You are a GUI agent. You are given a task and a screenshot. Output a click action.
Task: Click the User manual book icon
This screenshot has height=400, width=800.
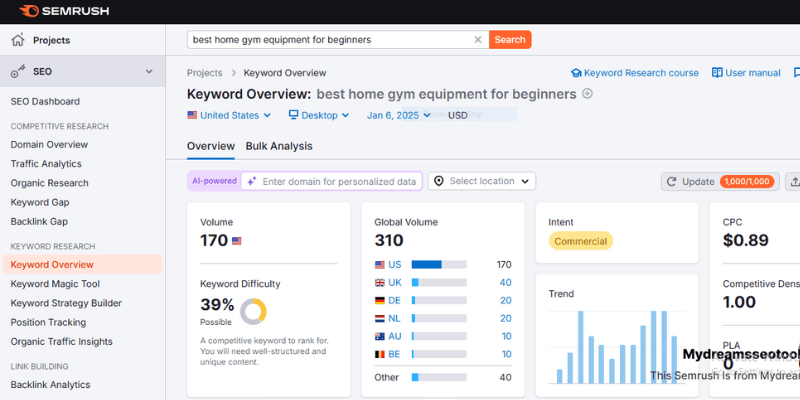tap(717, 72)
